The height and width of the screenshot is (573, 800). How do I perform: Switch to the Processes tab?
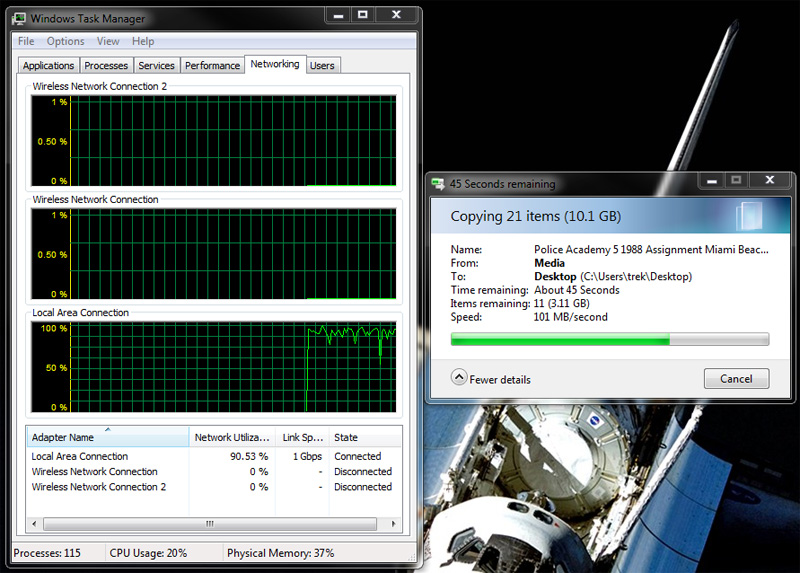[106, 66]
